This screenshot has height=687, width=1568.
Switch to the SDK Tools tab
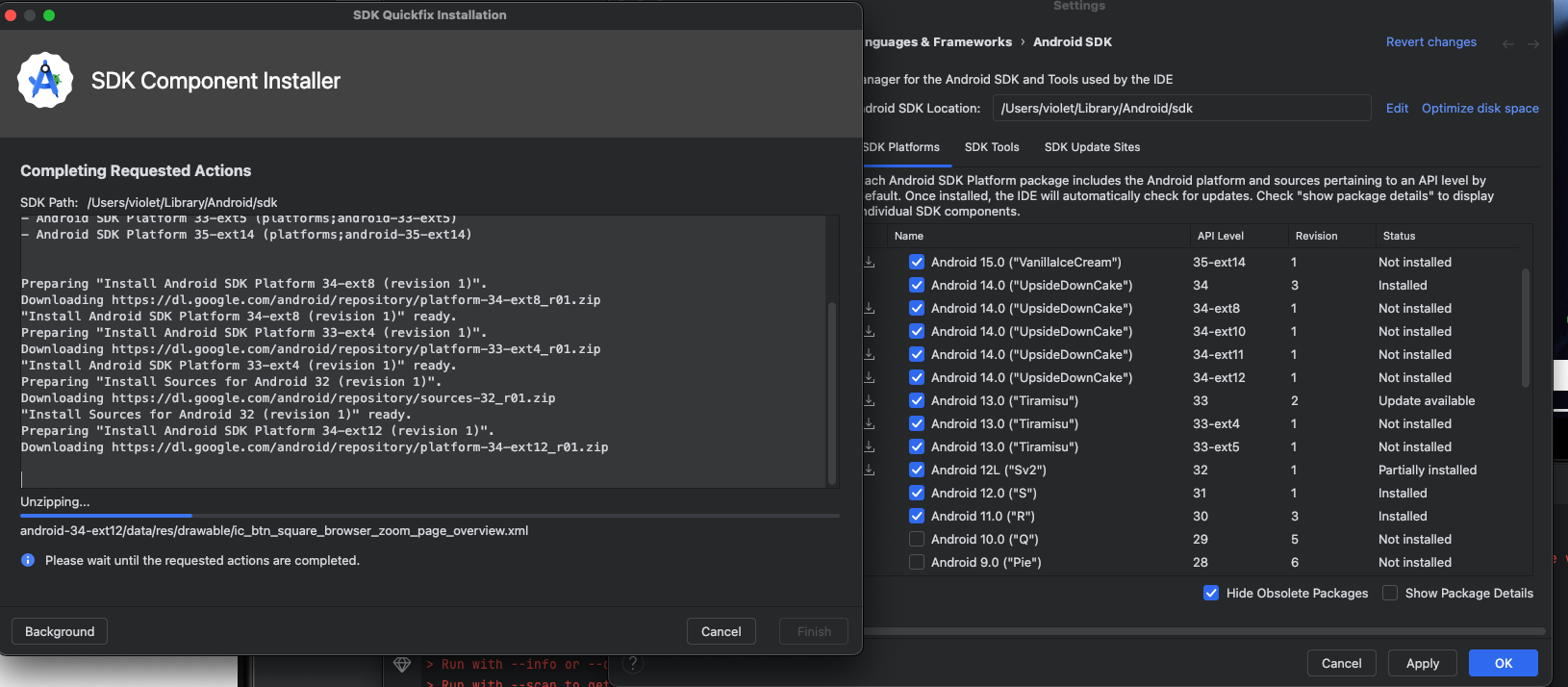992,147
